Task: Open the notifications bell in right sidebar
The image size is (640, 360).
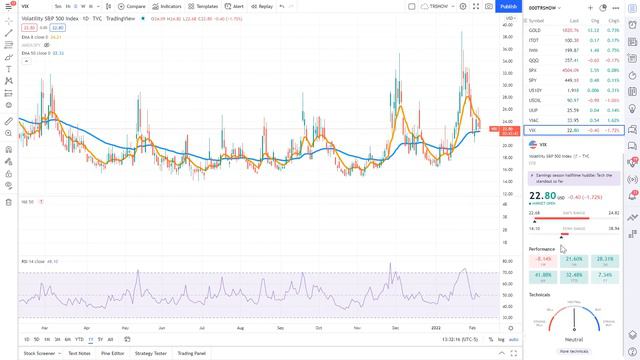Action: click(632, 196)
